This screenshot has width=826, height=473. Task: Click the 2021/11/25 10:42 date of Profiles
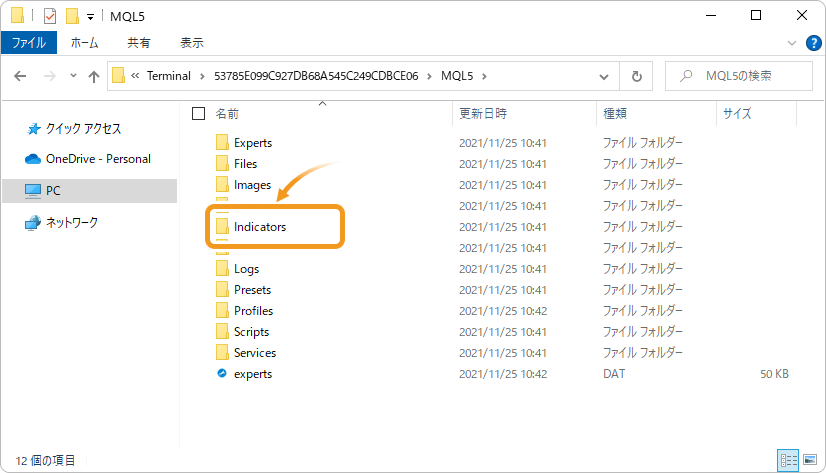tap(503, 311)
